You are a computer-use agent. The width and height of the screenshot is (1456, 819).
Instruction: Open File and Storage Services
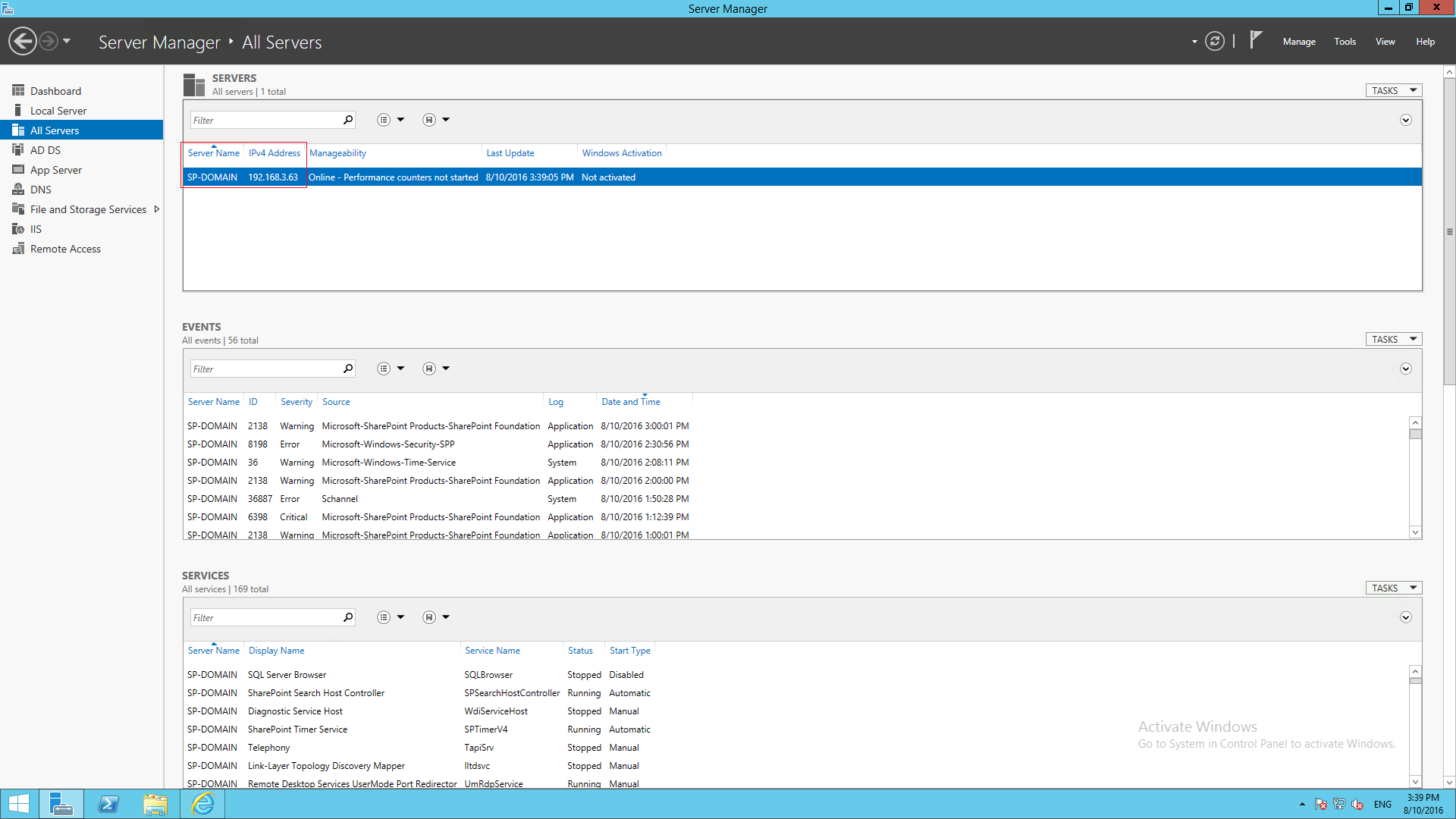pyautogui.click(x=88, y=209)
